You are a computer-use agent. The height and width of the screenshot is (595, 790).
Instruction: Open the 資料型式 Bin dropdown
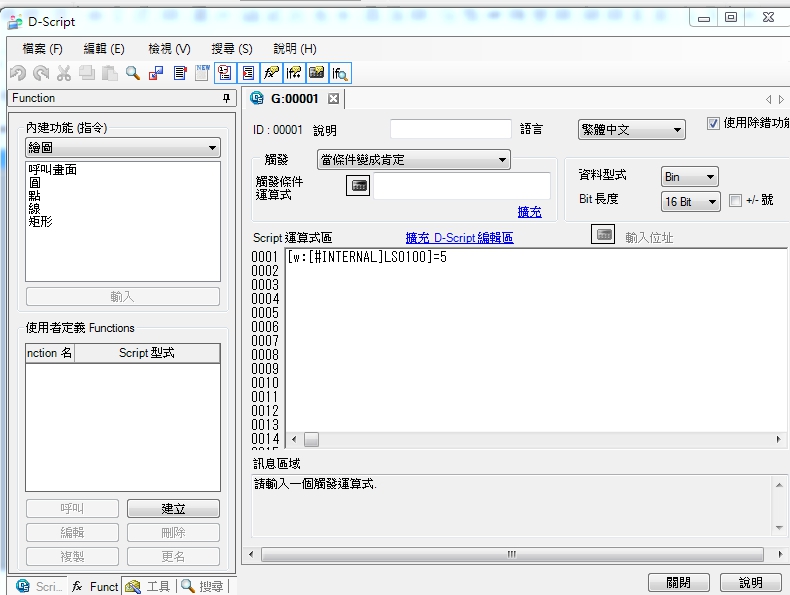(x=689, y=177)
